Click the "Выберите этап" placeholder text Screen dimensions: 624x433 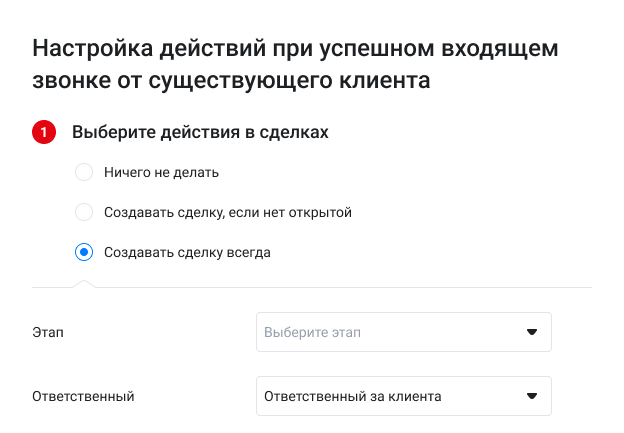point(312,332)
